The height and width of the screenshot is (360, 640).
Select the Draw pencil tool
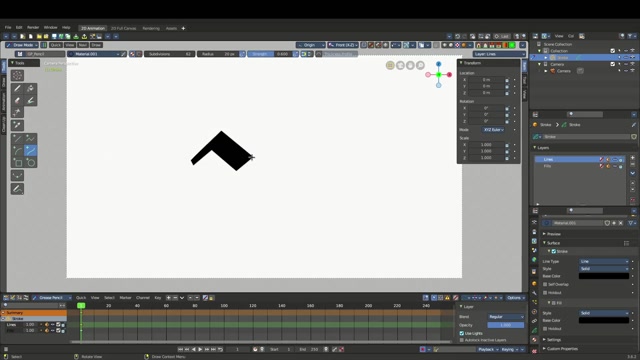(17, 88)
